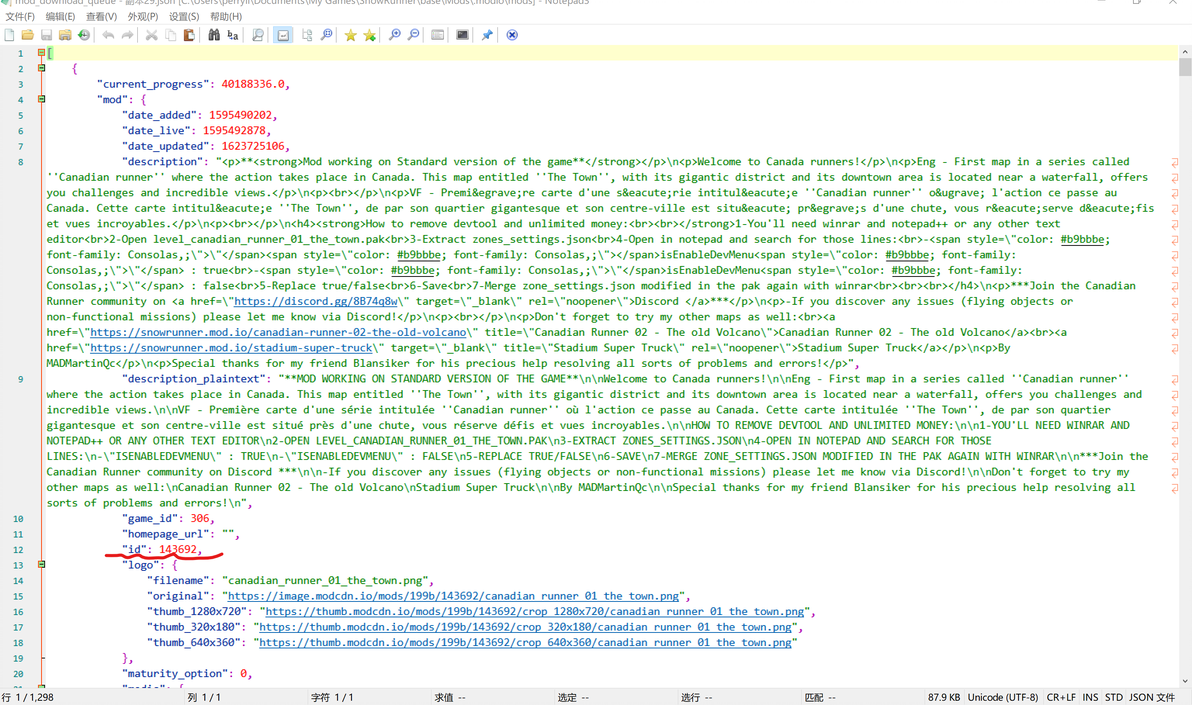
Task: Click the magnifier-over-page toolbar icon
Action: point(258,35)
